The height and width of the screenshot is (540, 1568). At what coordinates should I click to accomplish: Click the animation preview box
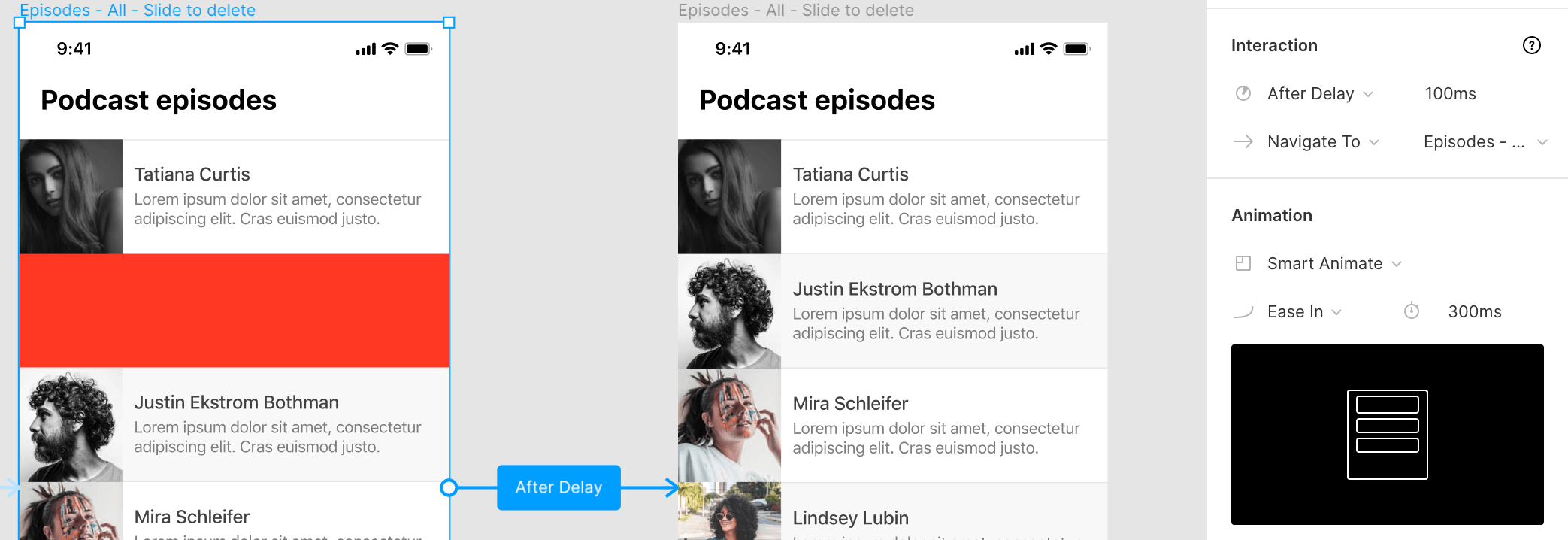1387,434
